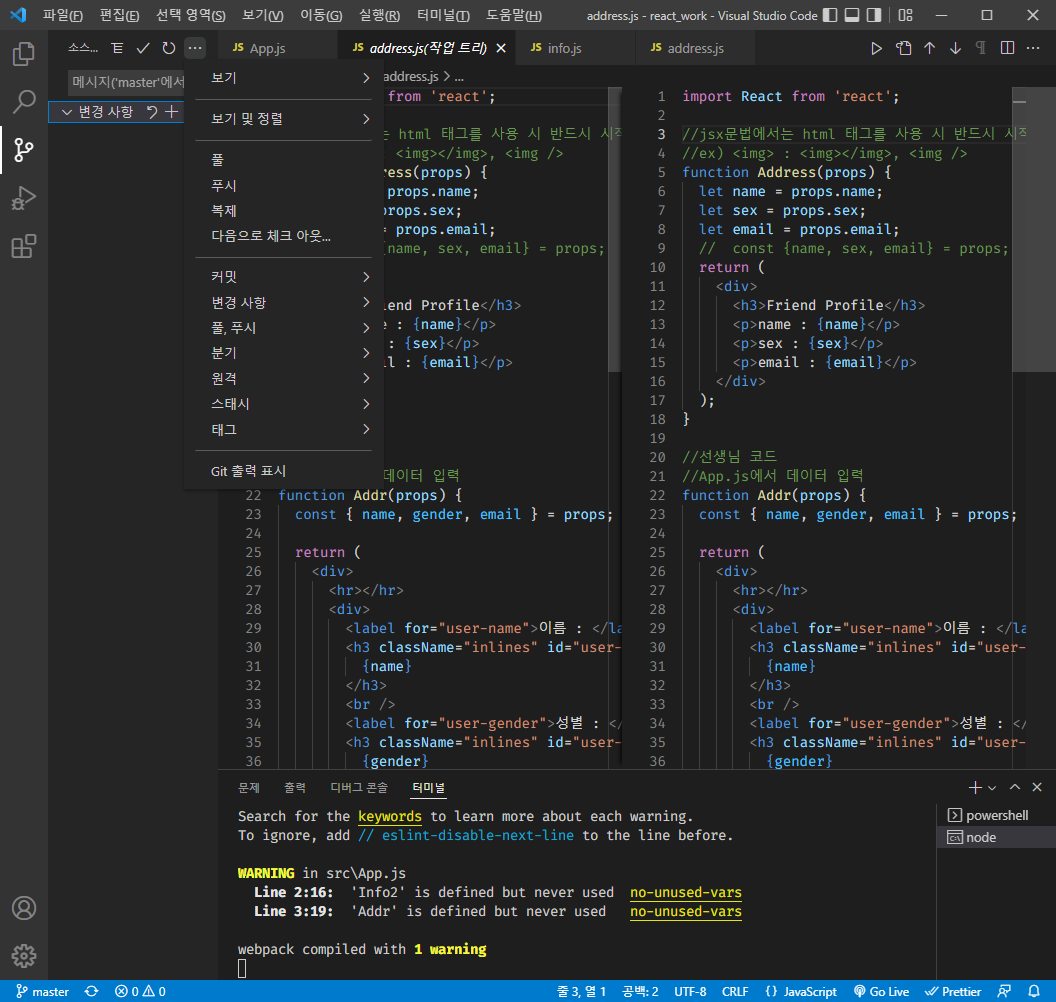Expand the 원격 submenu
Viewport: 1056px width, 1002px height.
[284, 378]
